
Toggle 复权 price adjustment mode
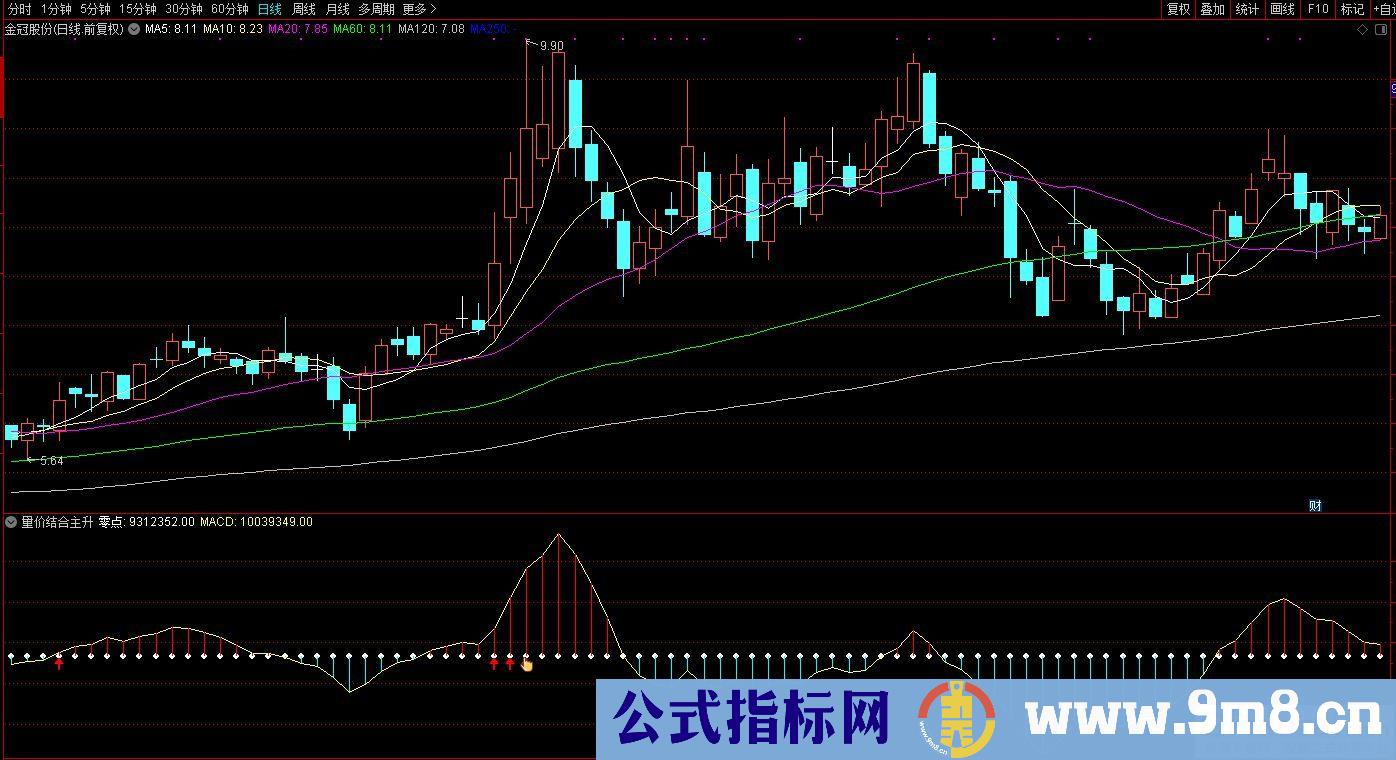click(1179, 9)
